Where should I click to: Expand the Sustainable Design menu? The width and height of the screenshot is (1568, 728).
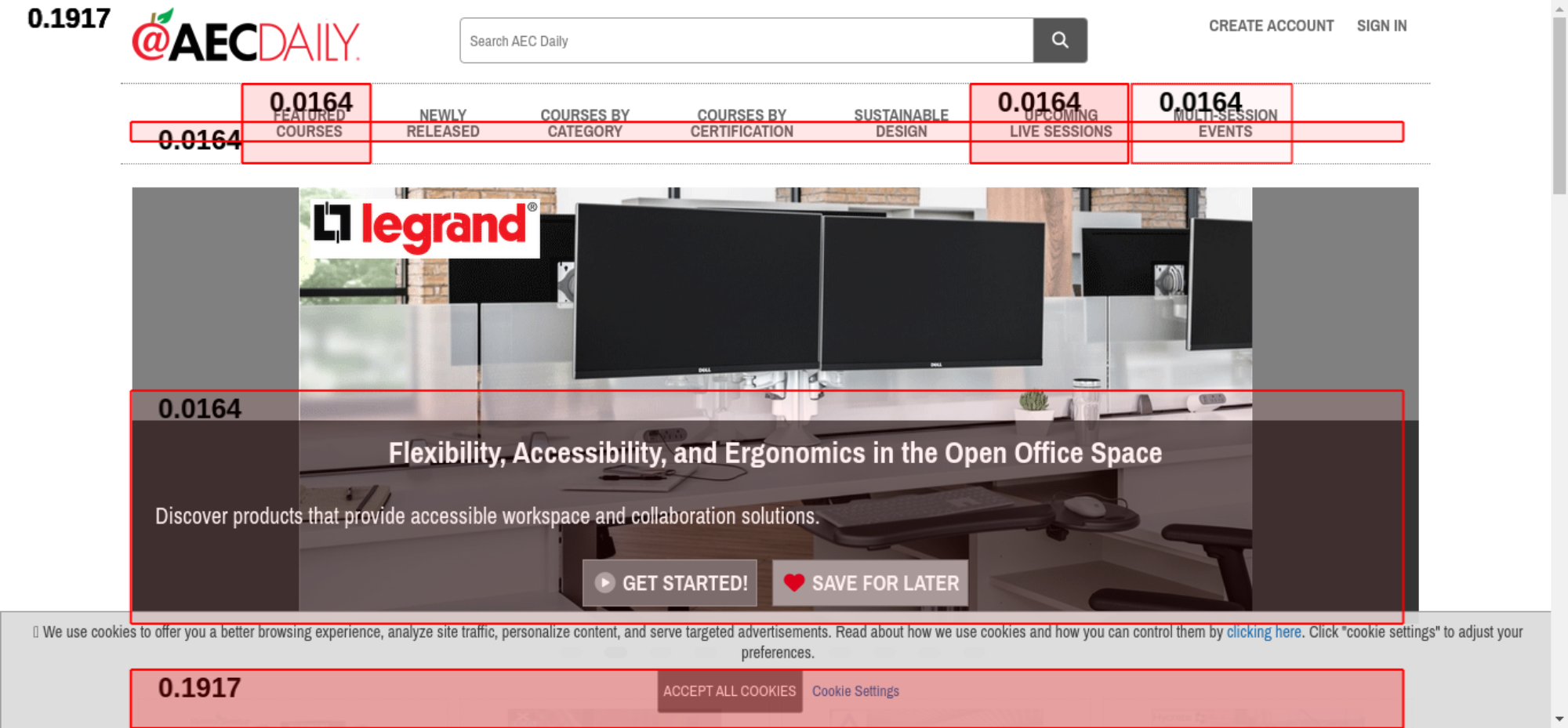[x=901, y=124]
